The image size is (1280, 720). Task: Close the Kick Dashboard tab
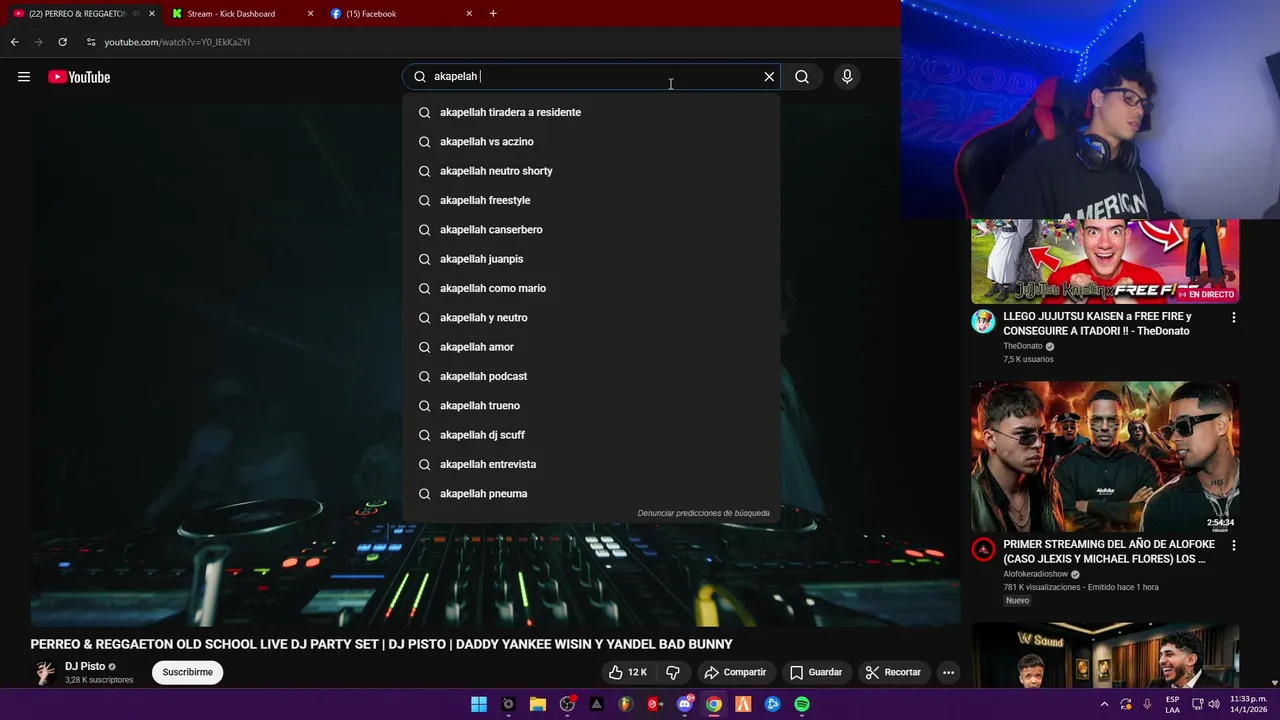point(310,14)
